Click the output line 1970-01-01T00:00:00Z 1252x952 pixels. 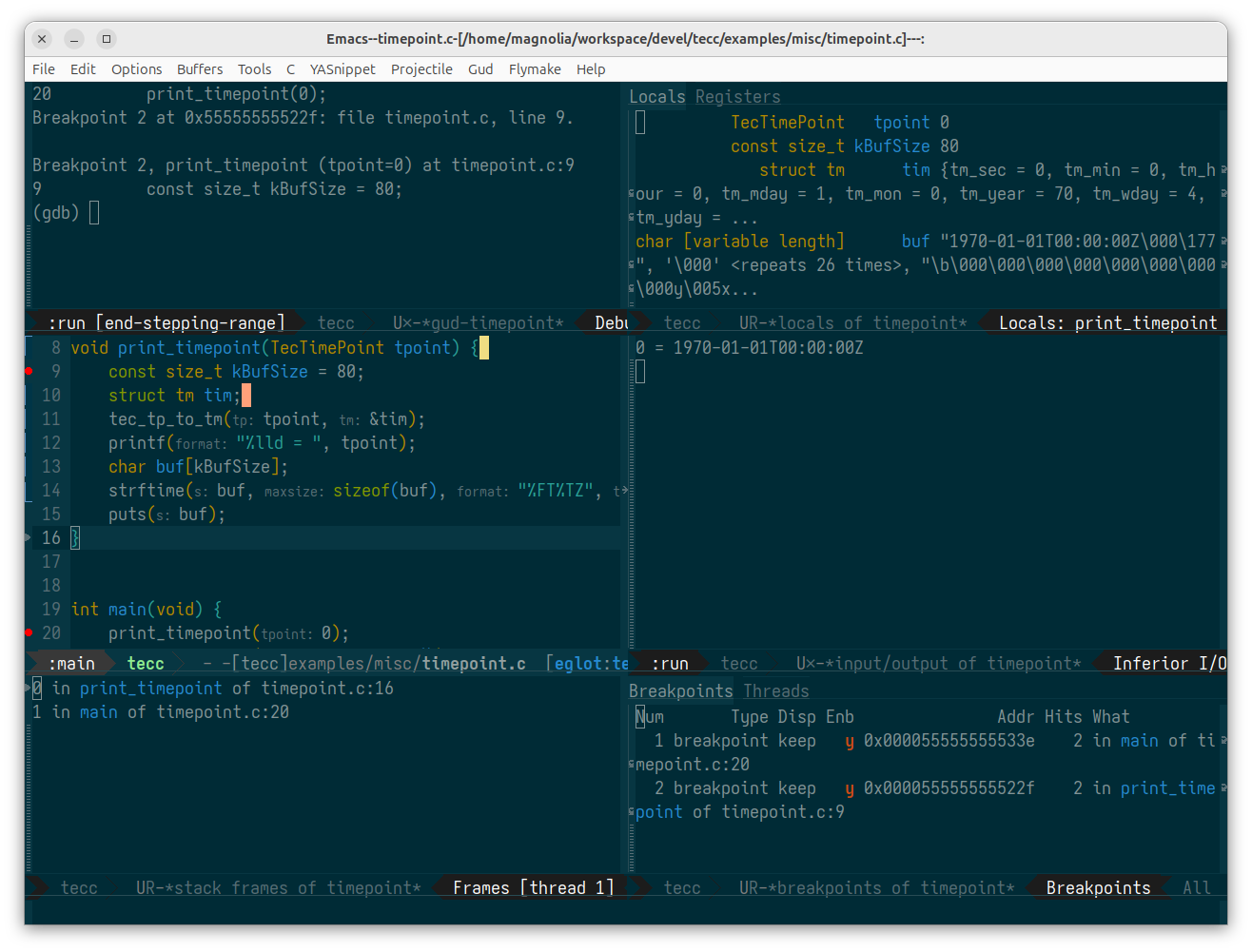point(750,348)
